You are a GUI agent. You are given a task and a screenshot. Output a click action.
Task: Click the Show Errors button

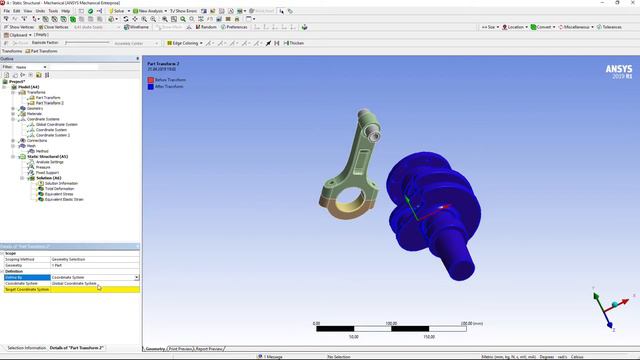(x=183, y=11)
